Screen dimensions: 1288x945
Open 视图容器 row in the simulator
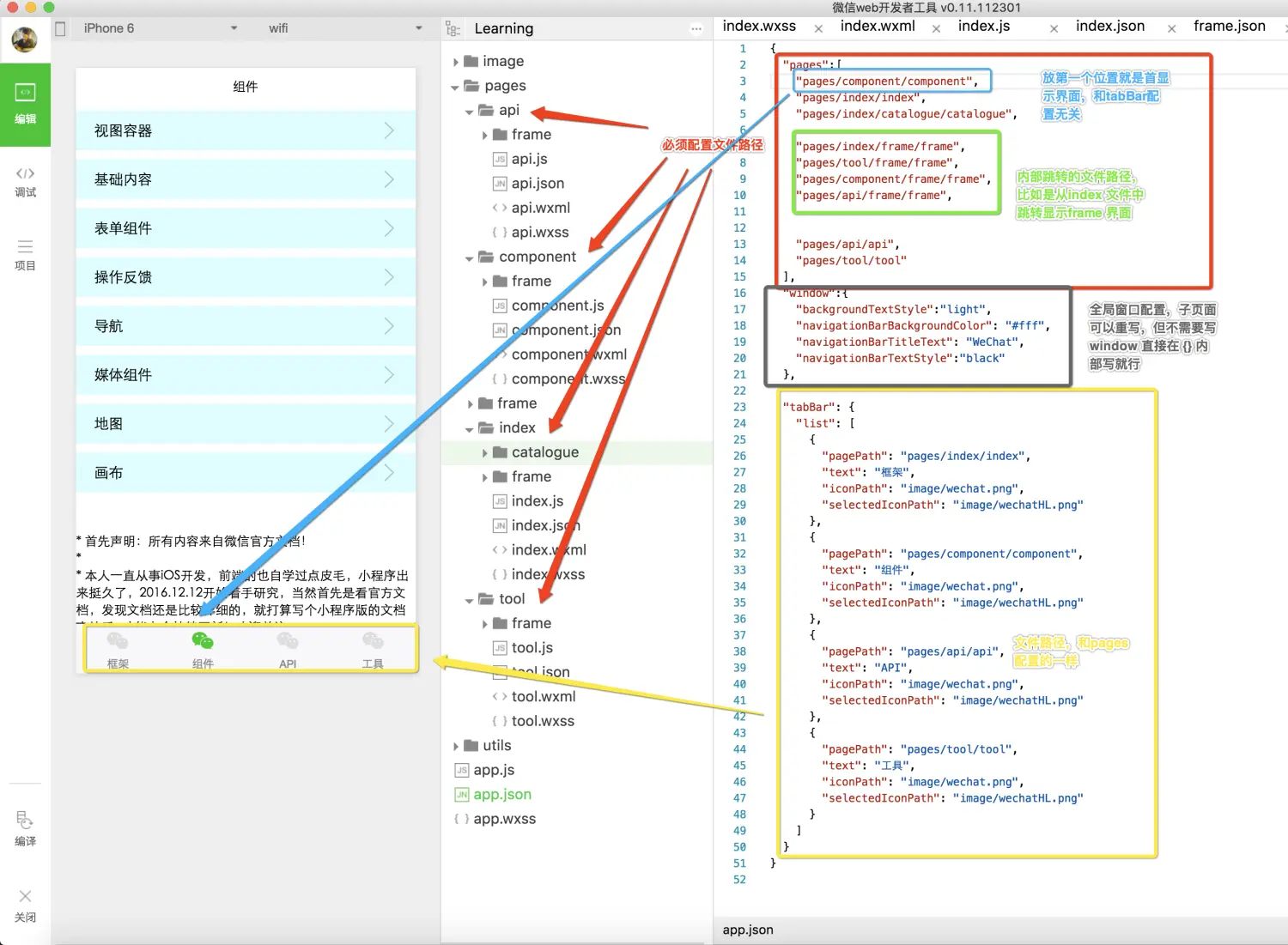pyautogui.click(x=246, y=130)
